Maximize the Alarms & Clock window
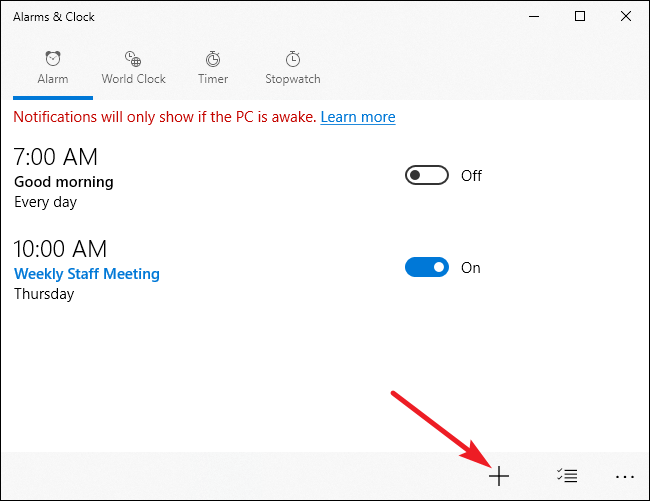650x501 pixels. coord(580,16)
